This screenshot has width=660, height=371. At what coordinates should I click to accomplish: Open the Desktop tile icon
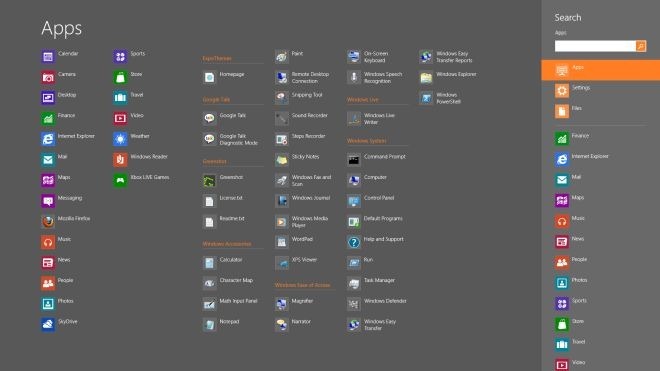(x=48, y=98)
